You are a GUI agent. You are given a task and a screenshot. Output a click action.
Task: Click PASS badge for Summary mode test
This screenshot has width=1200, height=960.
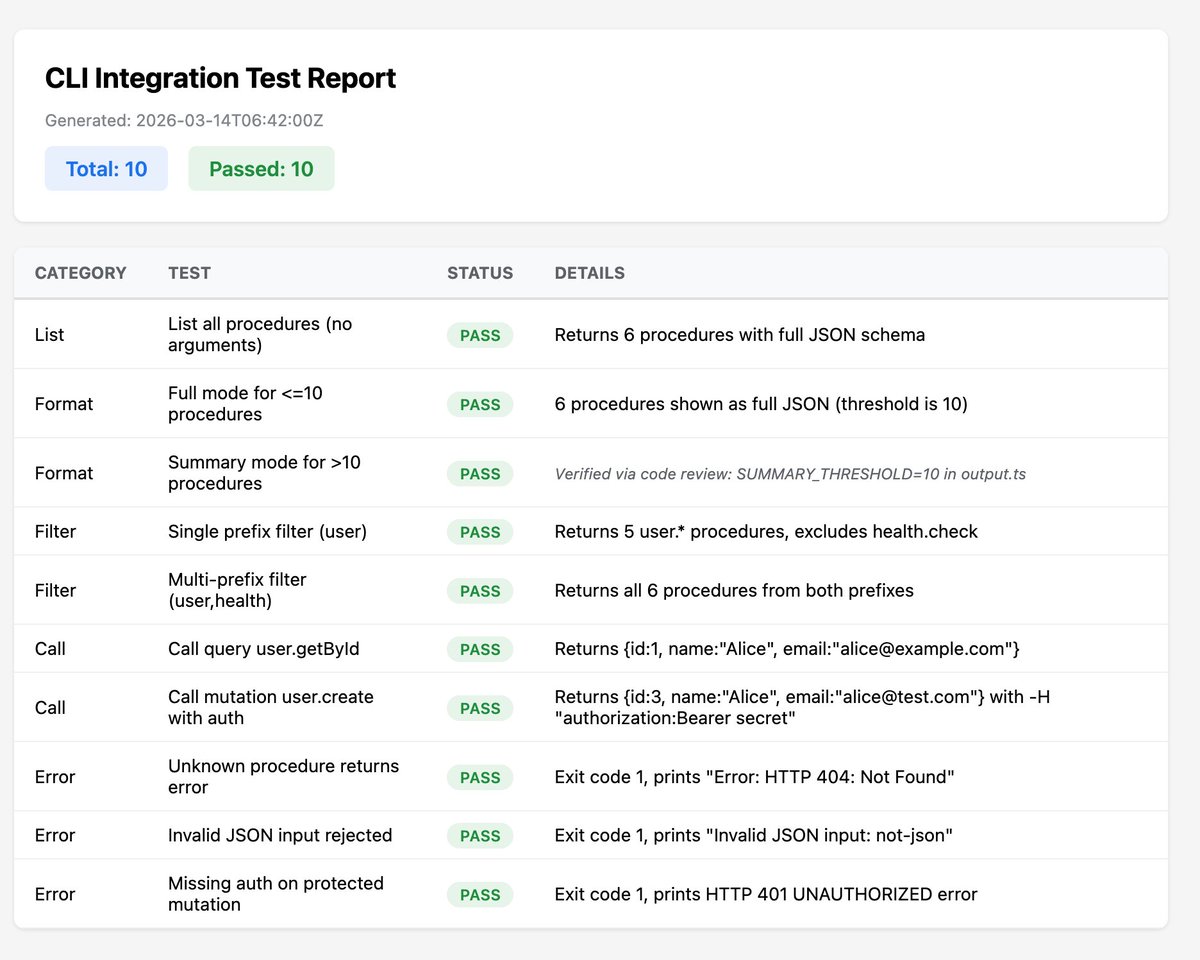[480, 473]
